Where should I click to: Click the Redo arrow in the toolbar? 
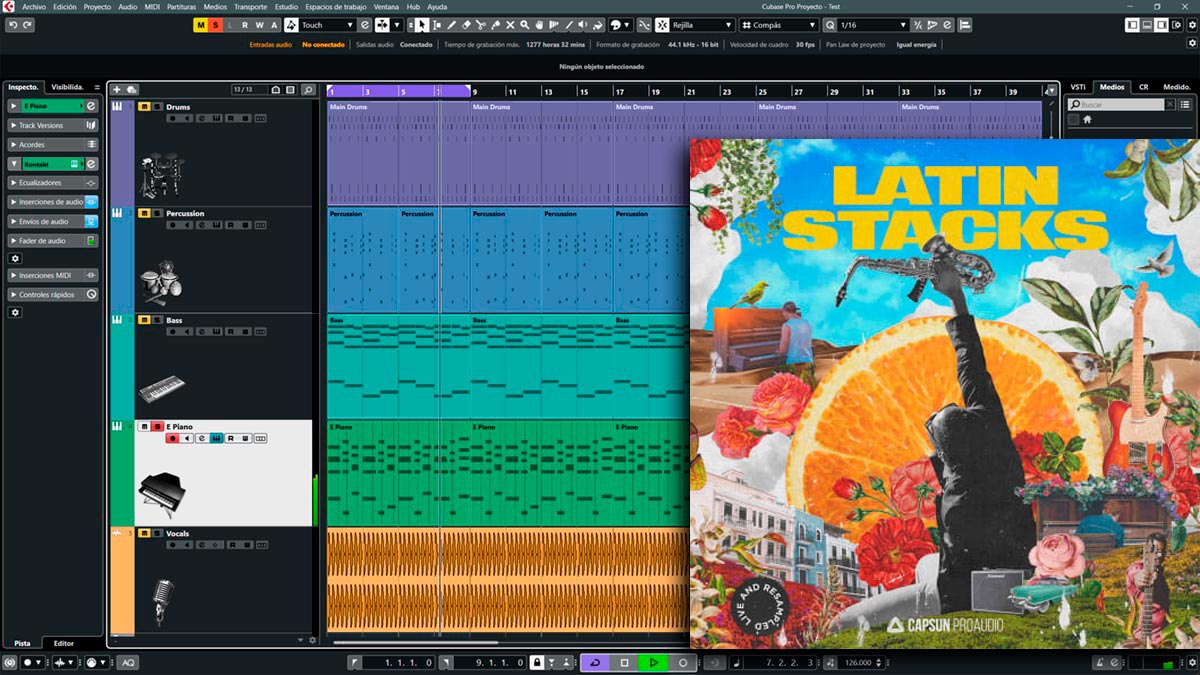28,25
